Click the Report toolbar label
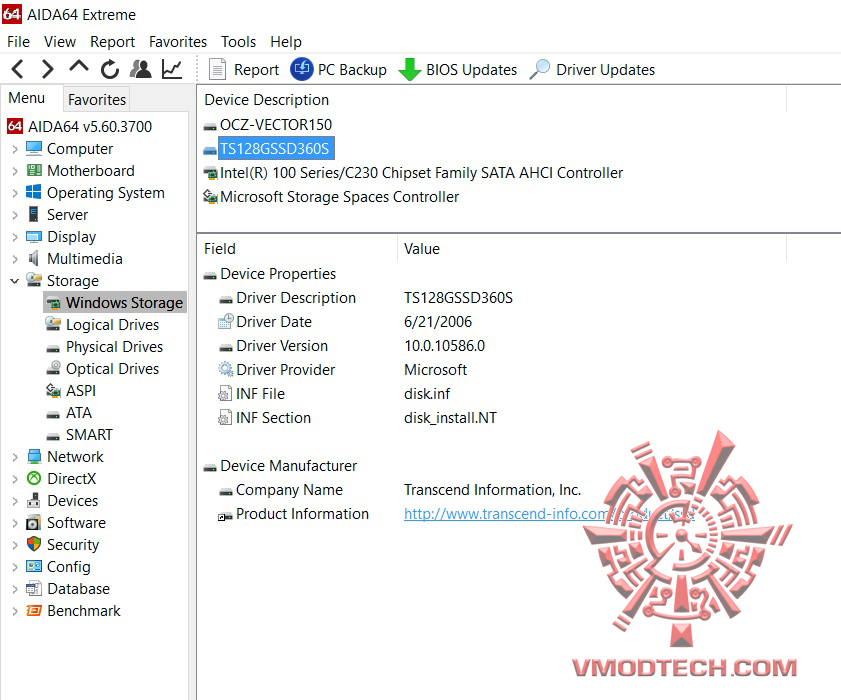The width and height of the screenshot is (841, 700). pos(256,70)
